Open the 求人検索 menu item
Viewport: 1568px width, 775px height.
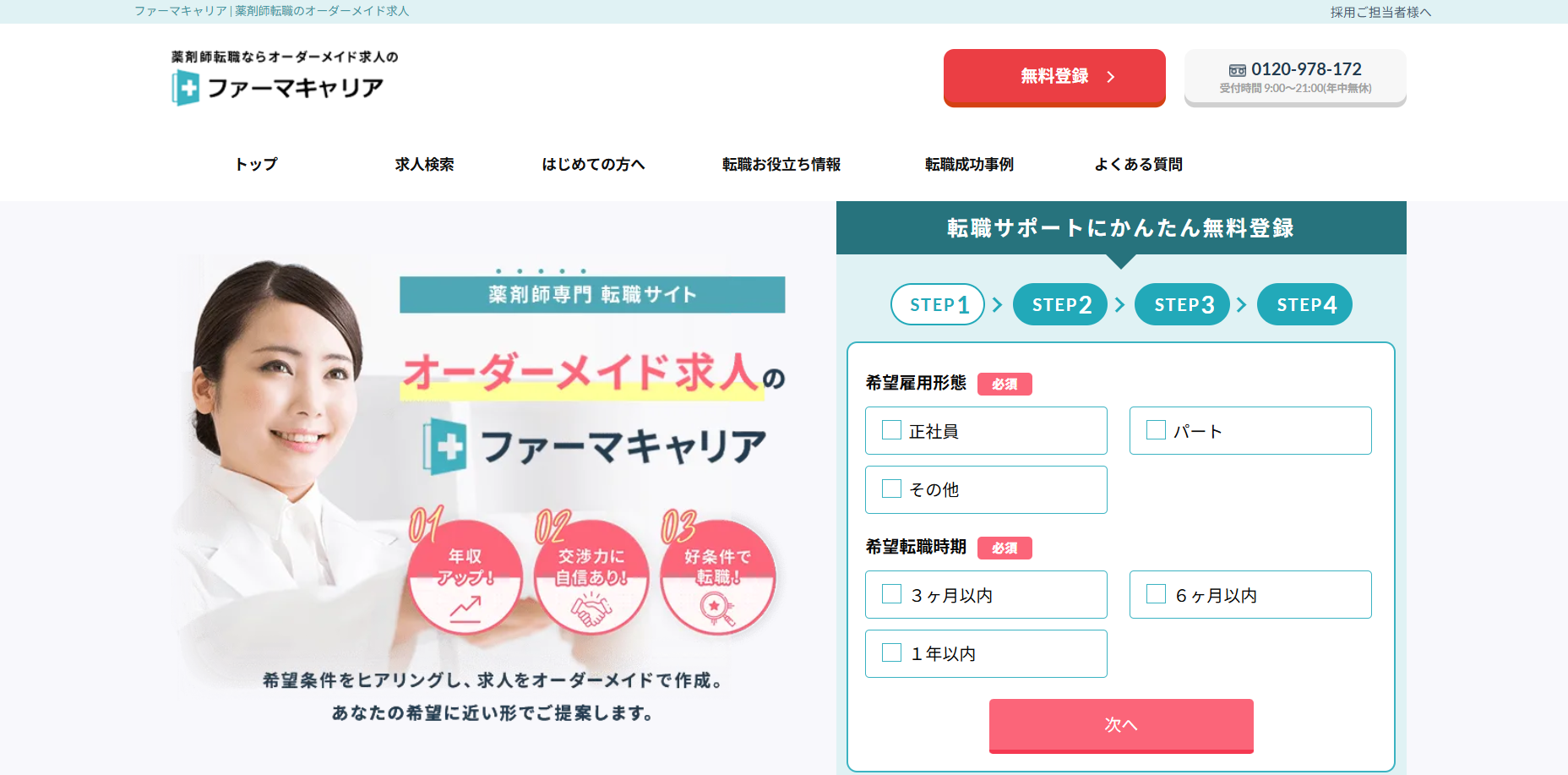click(424, 164)
